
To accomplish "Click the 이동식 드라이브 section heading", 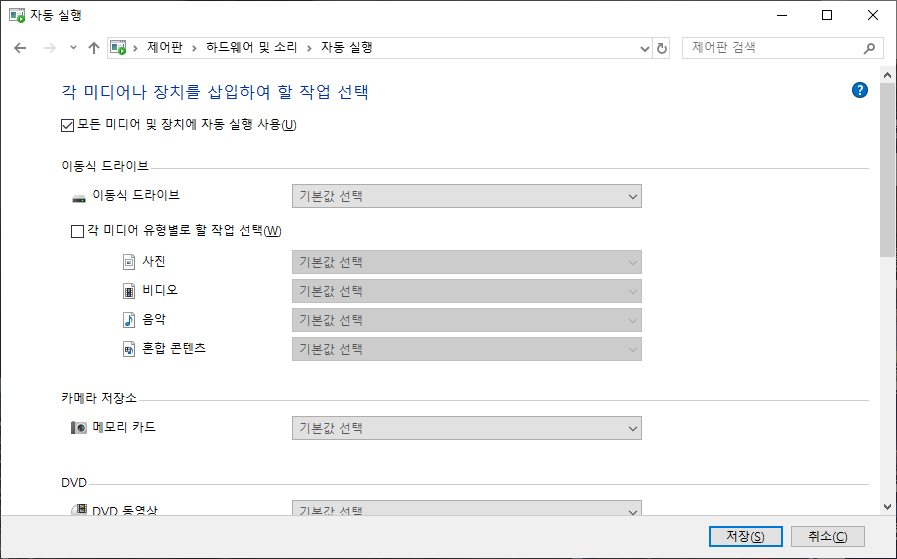I will tap(105, 166).
